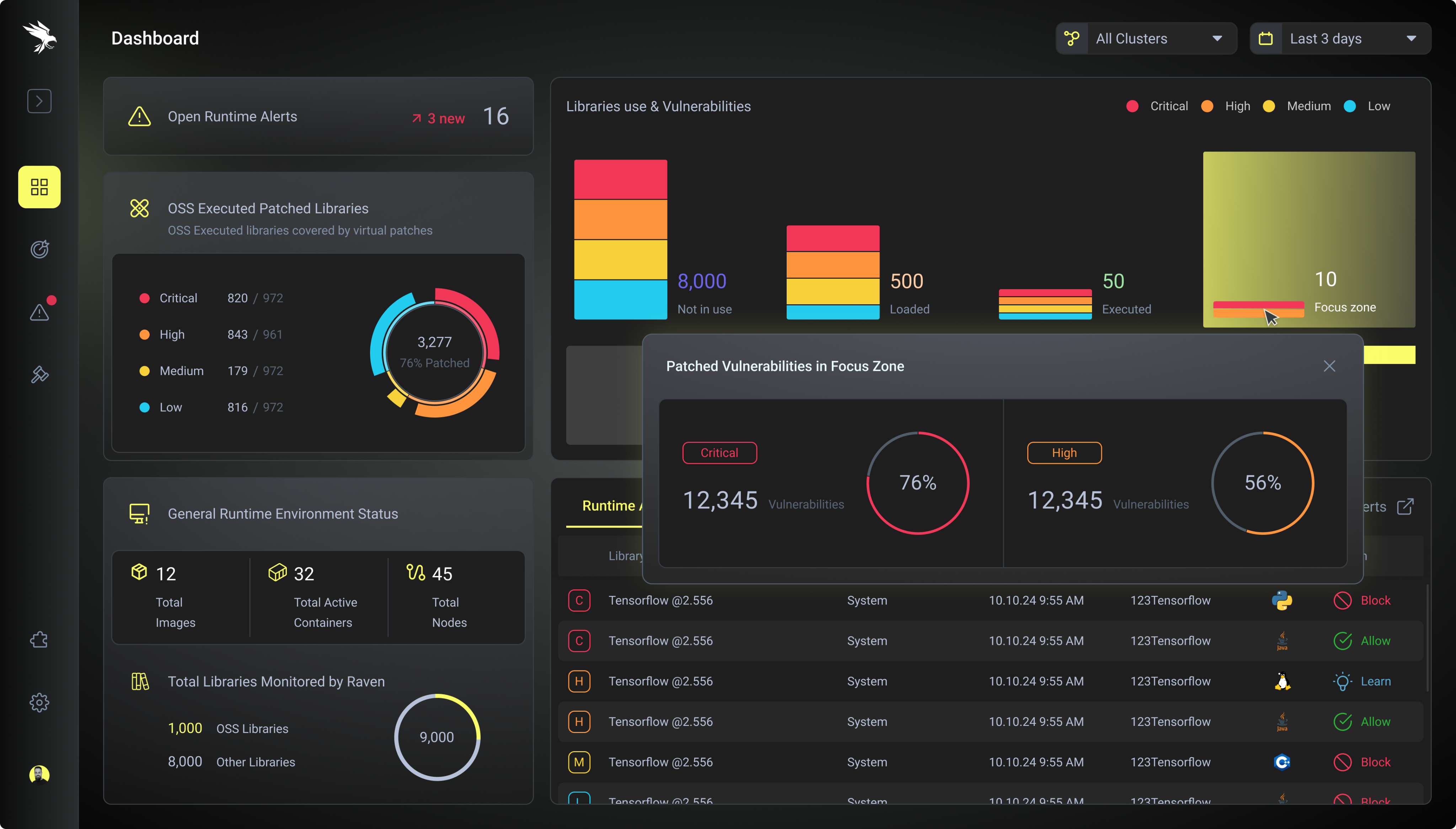This screenshot has width=1456, height=829.
Task: Toggle the Low legend item in the chart
Action: click(x=1367, y=107)
